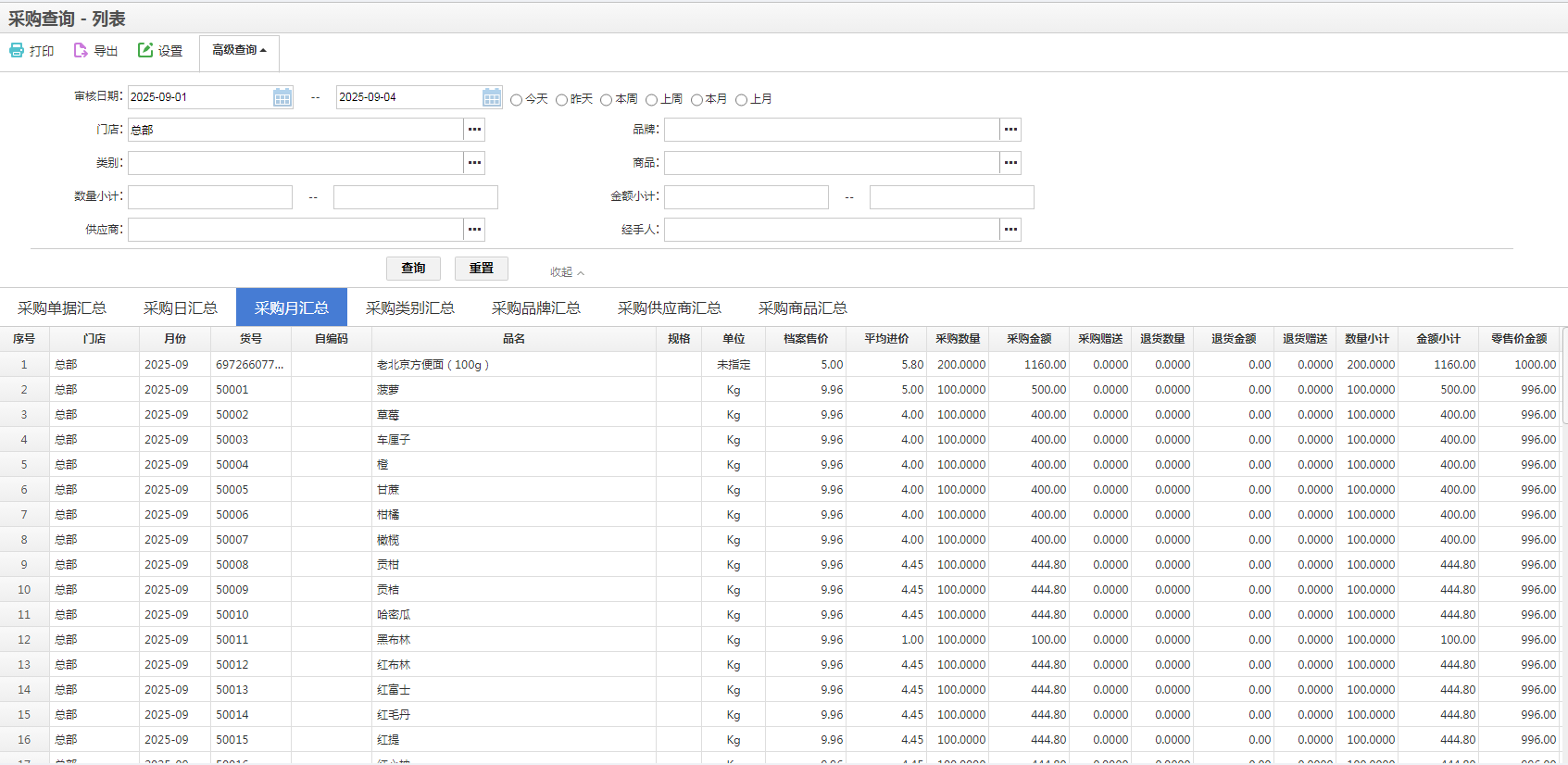Screen dimensions: 1568x765
Task: Choose the 上月 radio option
Action: 741,100
